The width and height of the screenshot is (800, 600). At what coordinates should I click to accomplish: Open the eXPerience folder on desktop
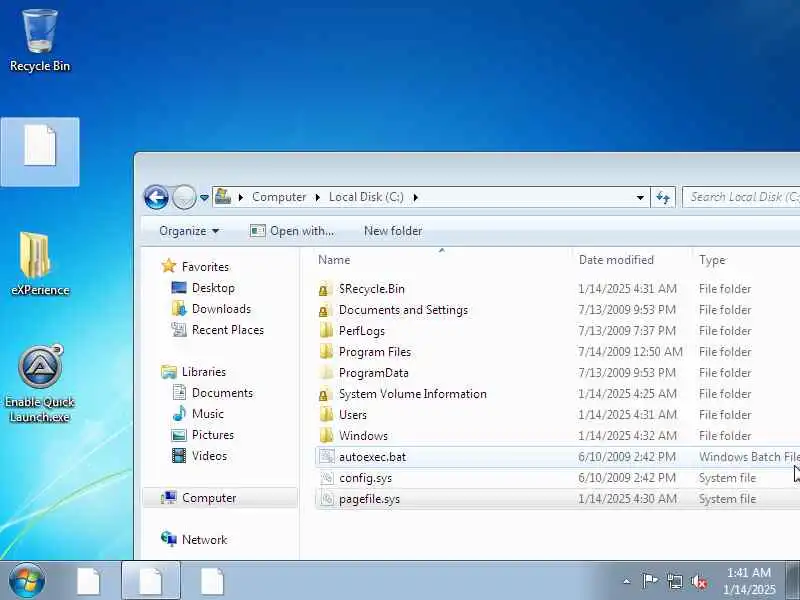40,264
